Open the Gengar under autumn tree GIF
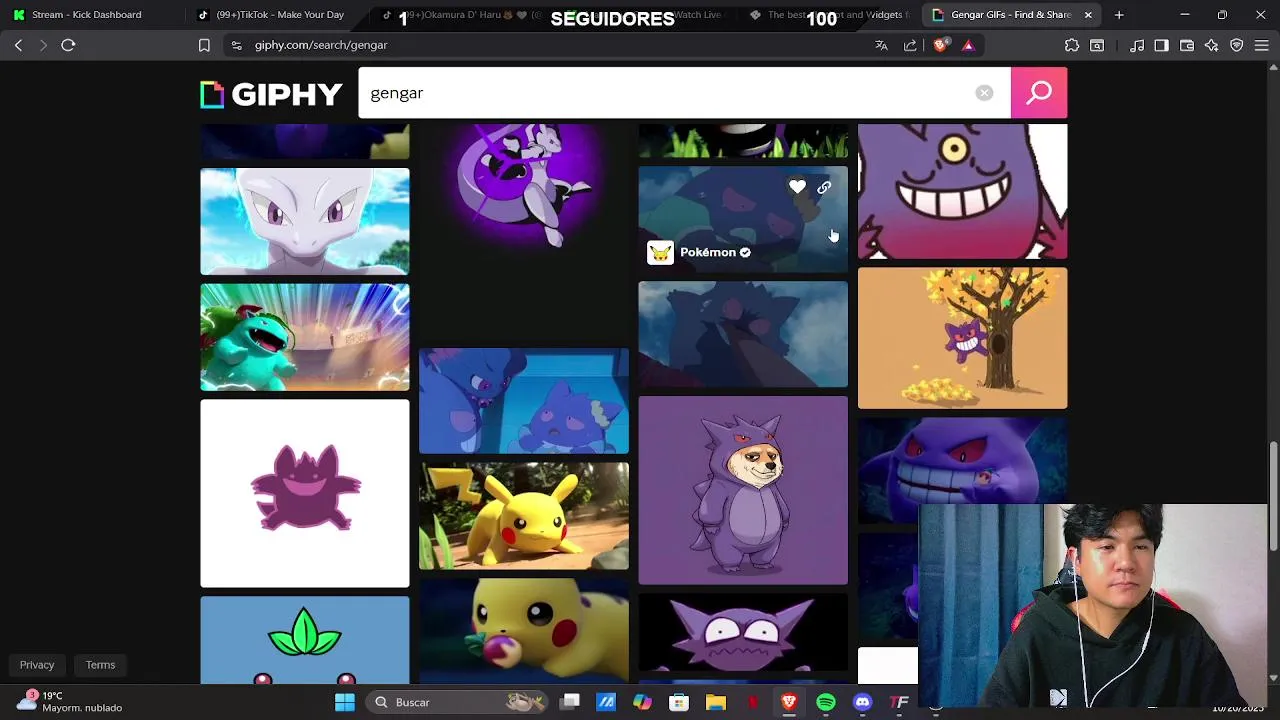The width and height of the screenshot is (1280, 720). 963,338
